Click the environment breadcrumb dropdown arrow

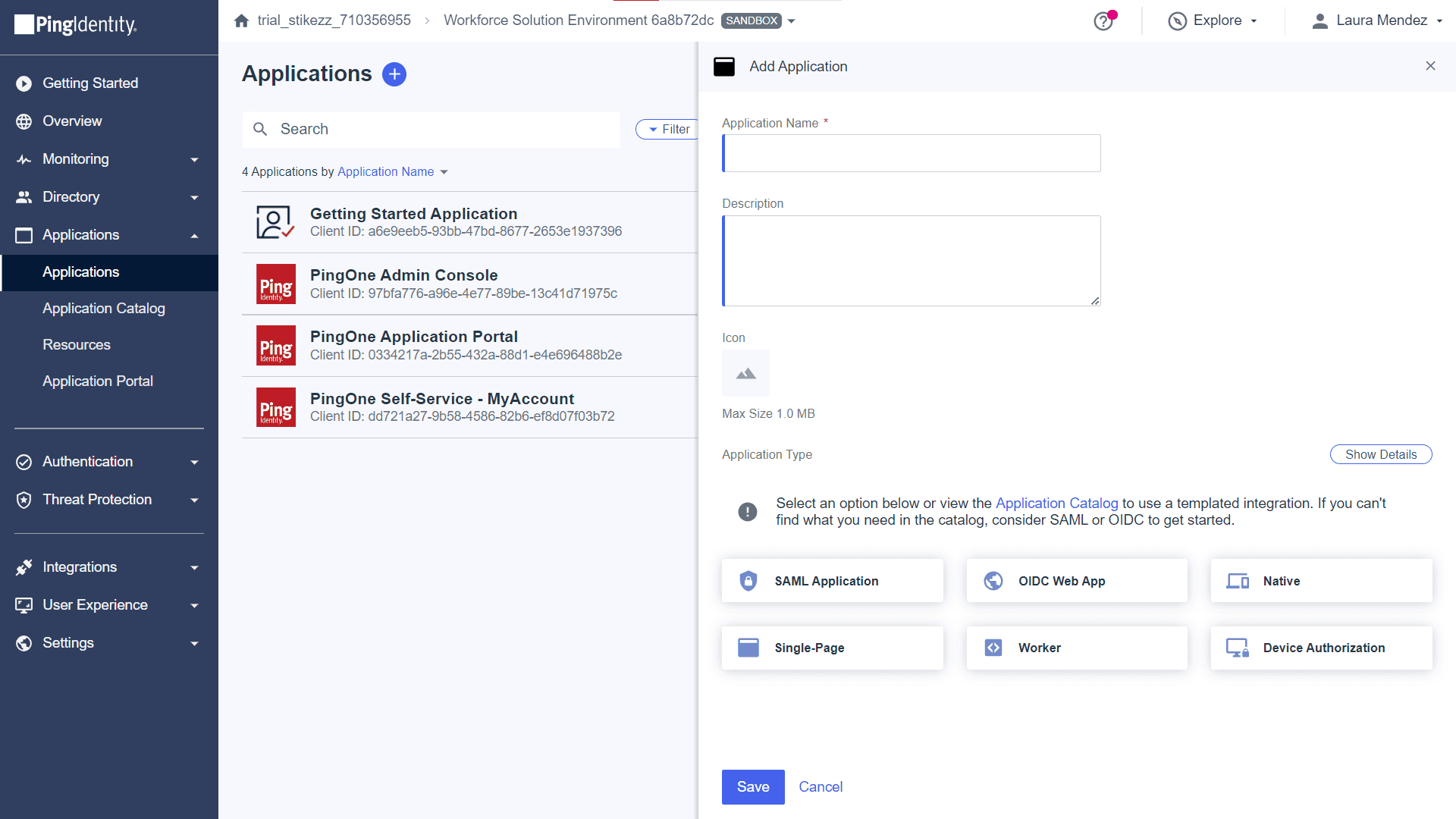point(792,20)
